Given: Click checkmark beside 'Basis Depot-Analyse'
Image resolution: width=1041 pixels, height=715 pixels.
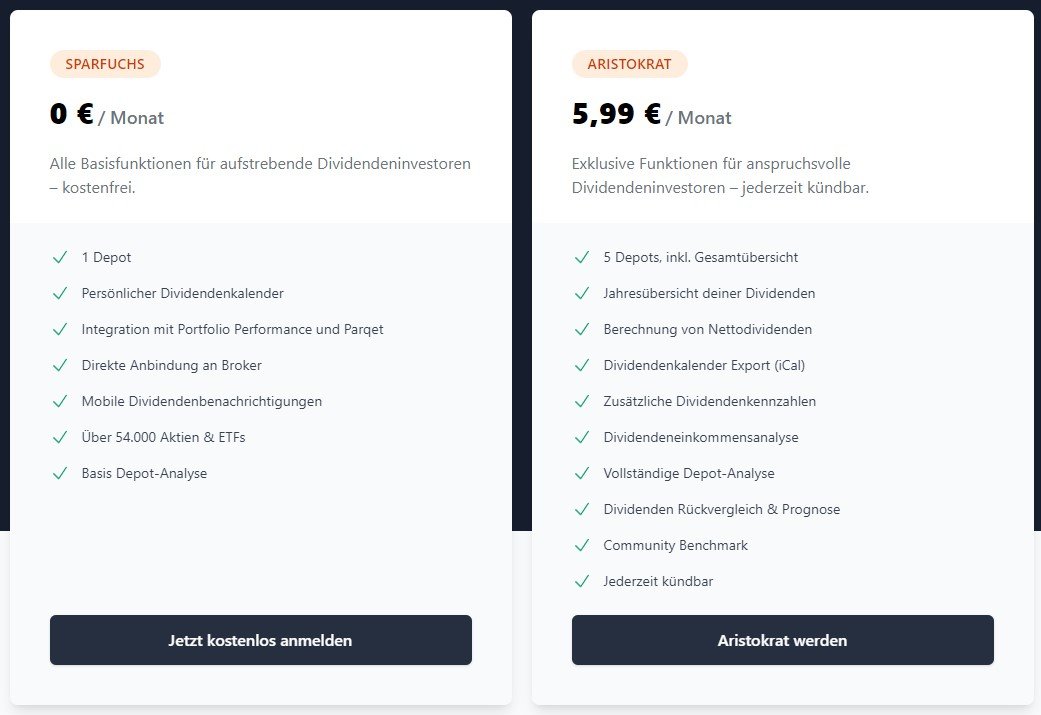Looking at the screenshot, I should coord(60,473).
